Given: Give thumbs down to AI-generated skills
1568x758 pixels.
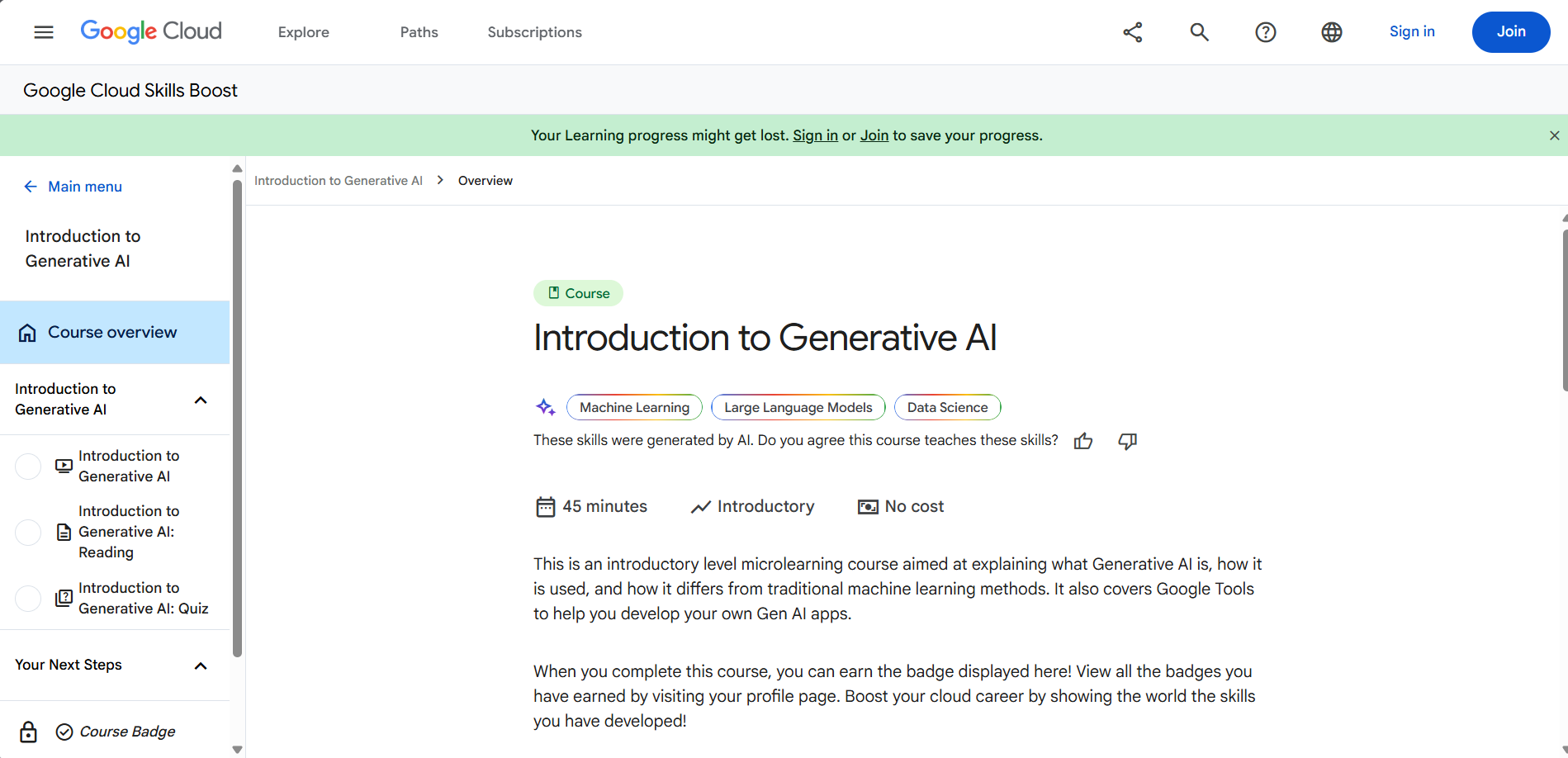Looking at the screenshot, I should (1128, 441).
